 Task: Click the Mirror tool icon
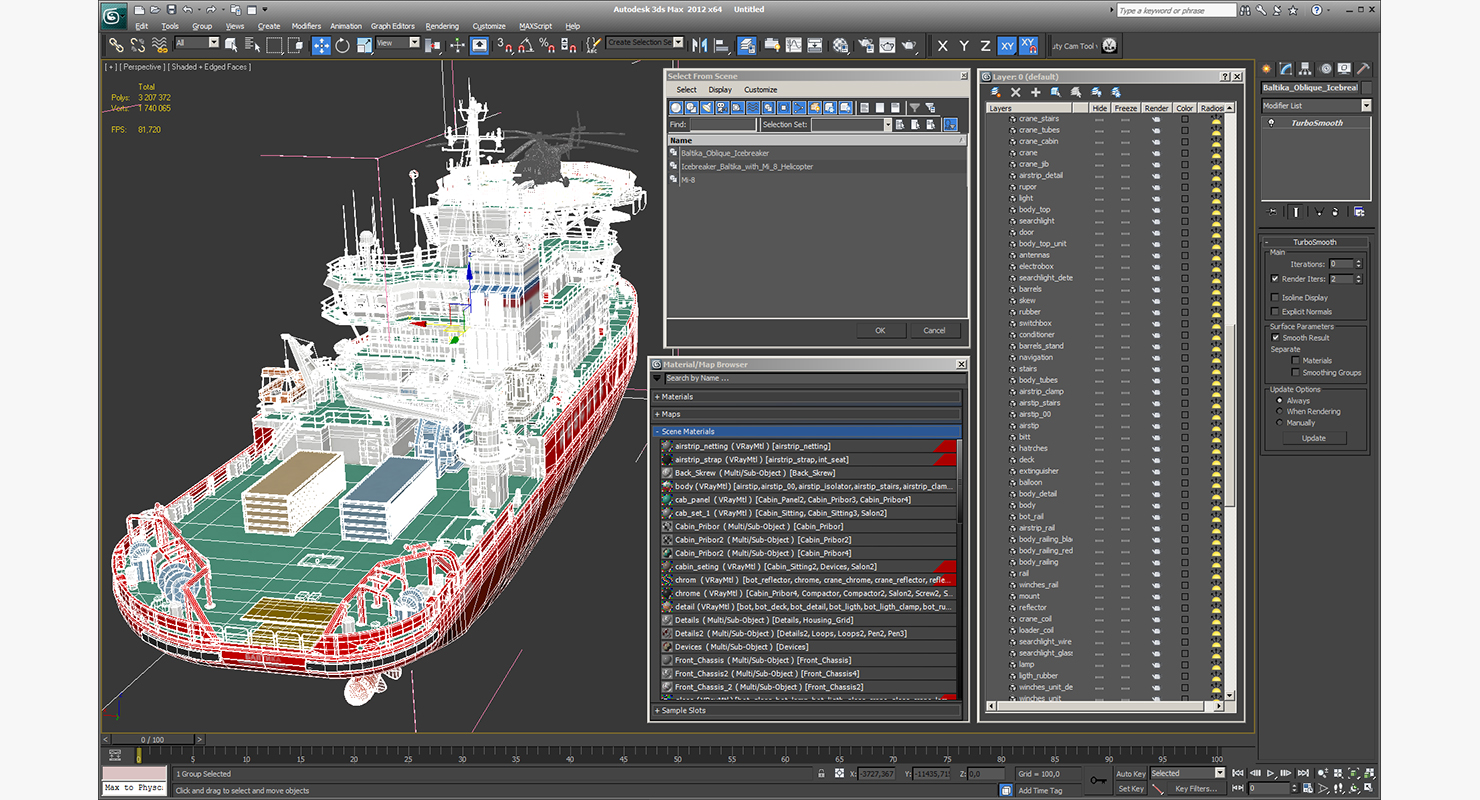(698, 45)
